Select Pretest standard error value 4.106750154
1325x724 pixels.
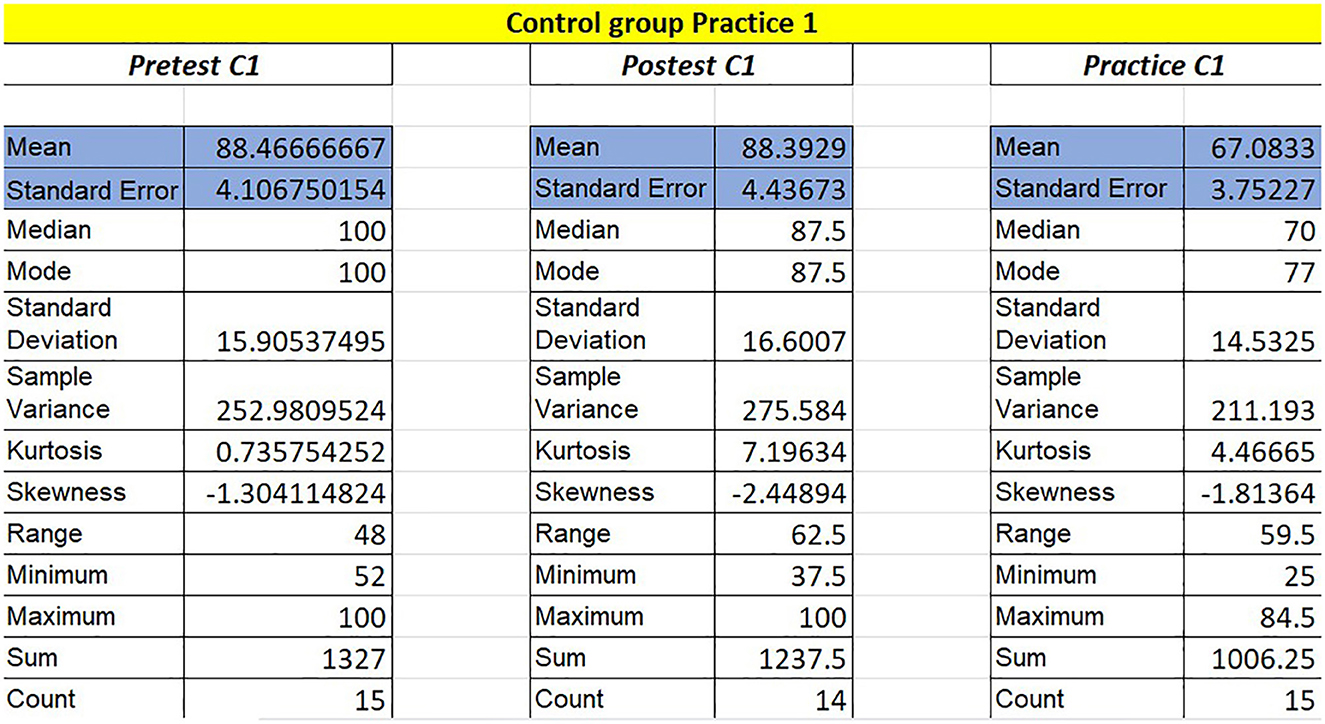[x=301, y=190]
